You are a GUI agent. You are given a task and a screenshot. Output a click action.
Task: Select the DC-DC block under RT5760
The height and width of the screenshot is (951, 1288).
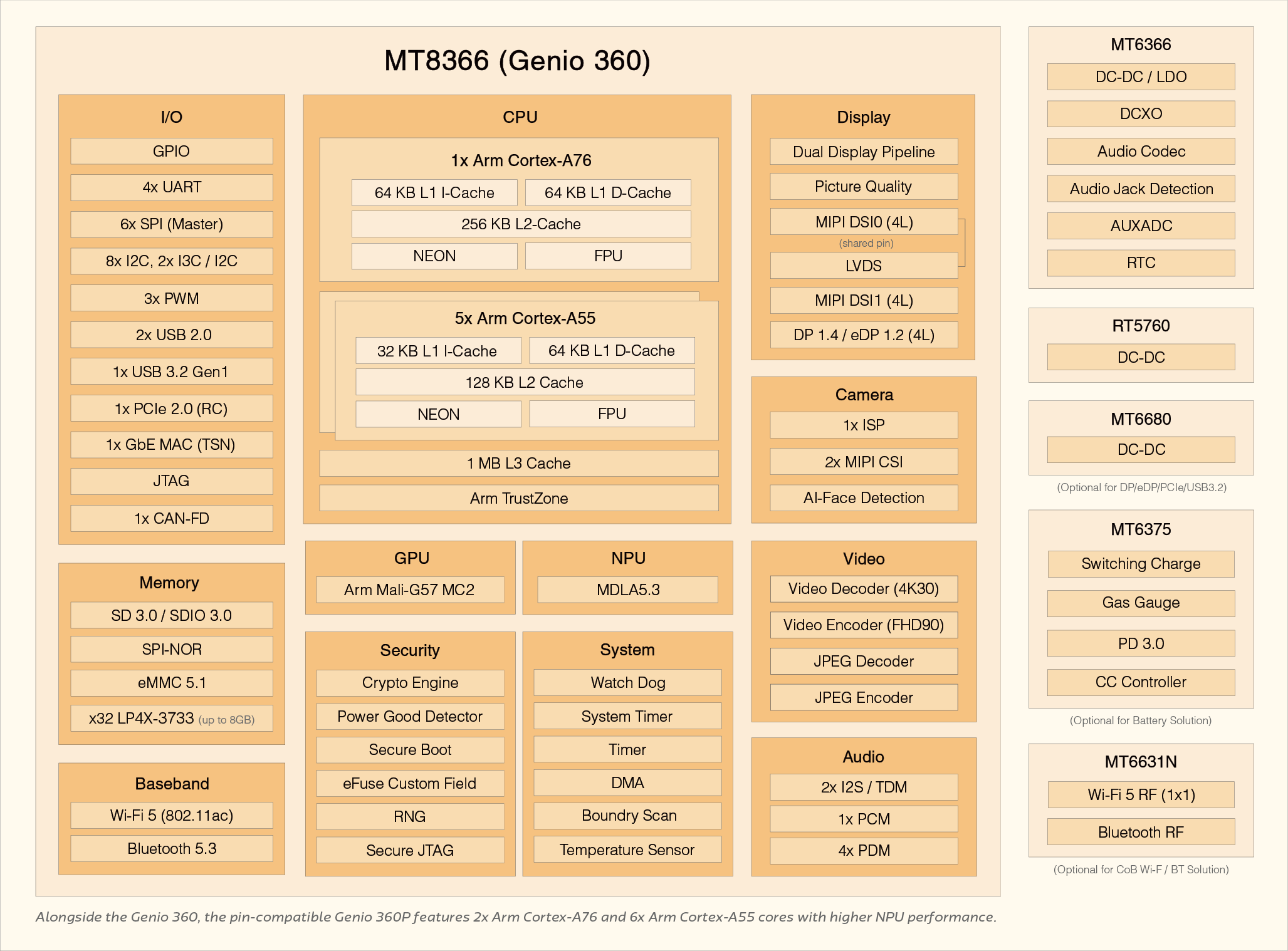pyautogui.click(x=1141, y=357)
